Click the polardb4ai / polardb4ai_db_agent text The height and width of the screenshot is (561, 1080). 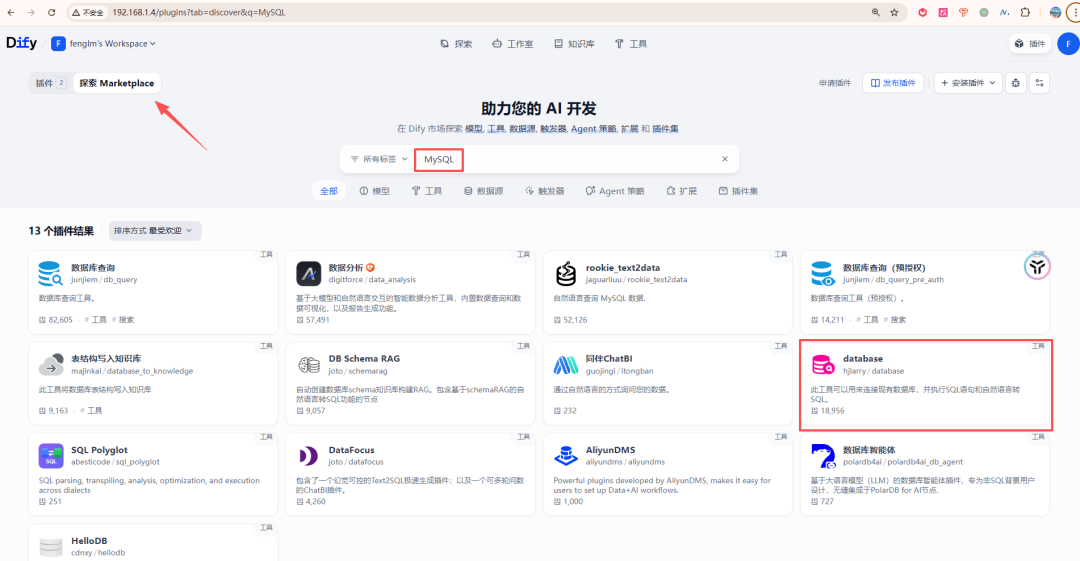point(903,462)
